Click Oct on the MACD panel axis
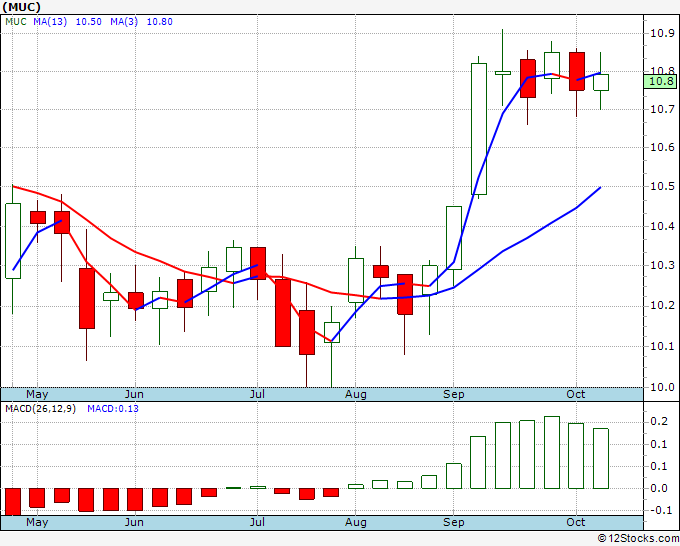The width and height of the screenshot is (680, 546). tap(575, 522)
